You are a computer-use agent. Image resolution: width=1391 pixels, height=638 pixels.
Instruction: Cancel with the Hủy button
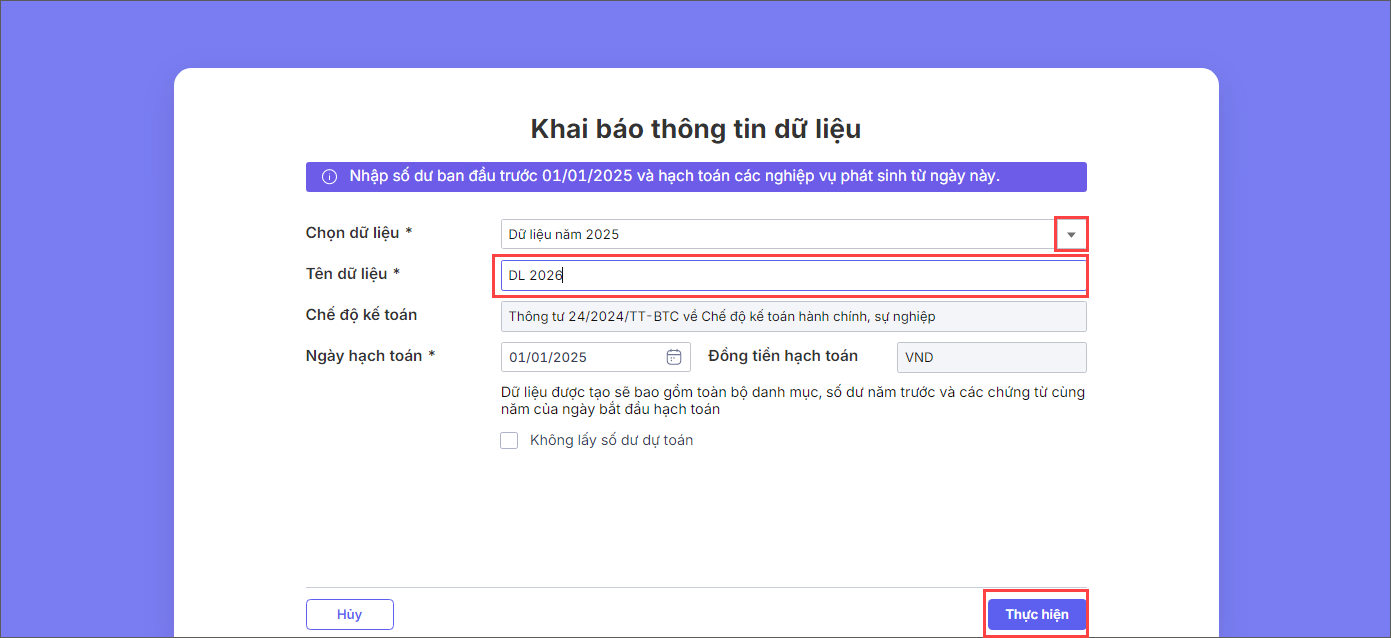tap(349, 614)
